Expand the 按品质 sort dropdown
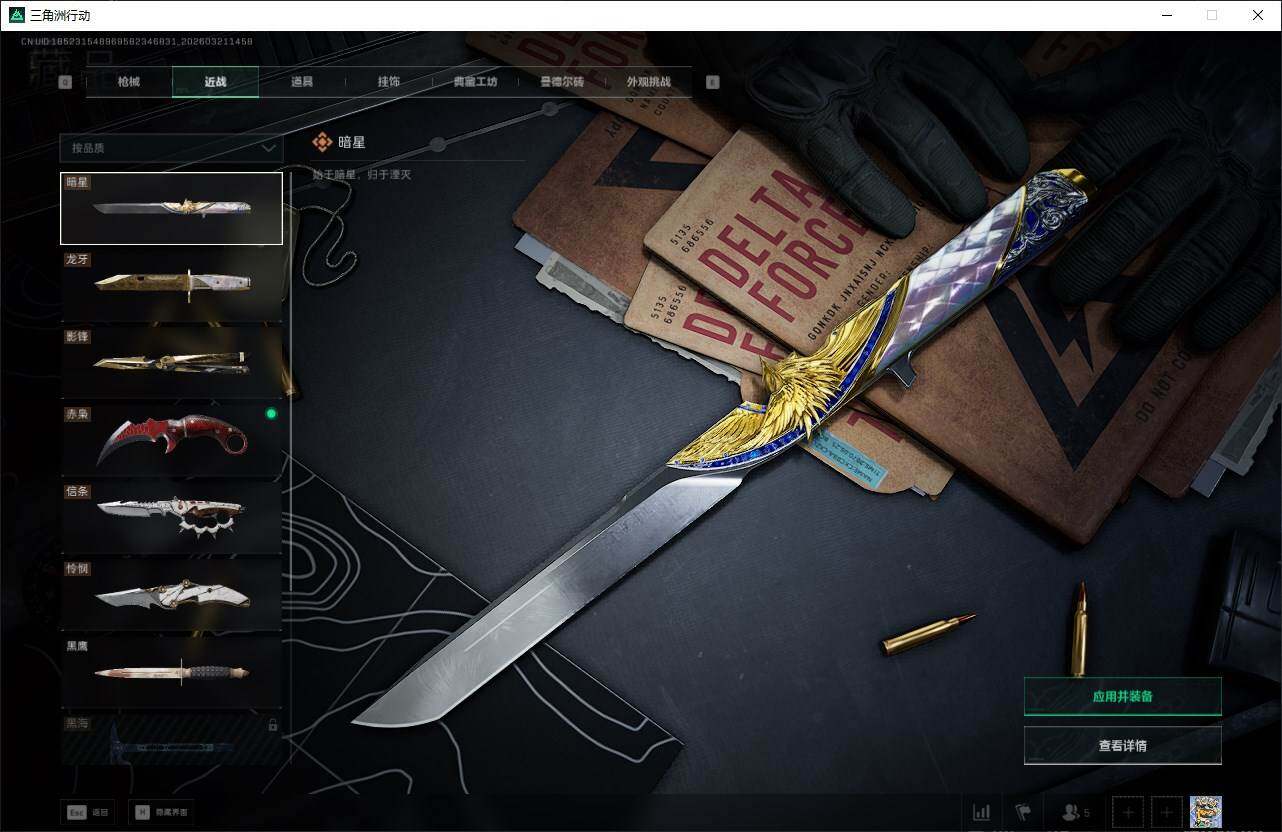 171,148
